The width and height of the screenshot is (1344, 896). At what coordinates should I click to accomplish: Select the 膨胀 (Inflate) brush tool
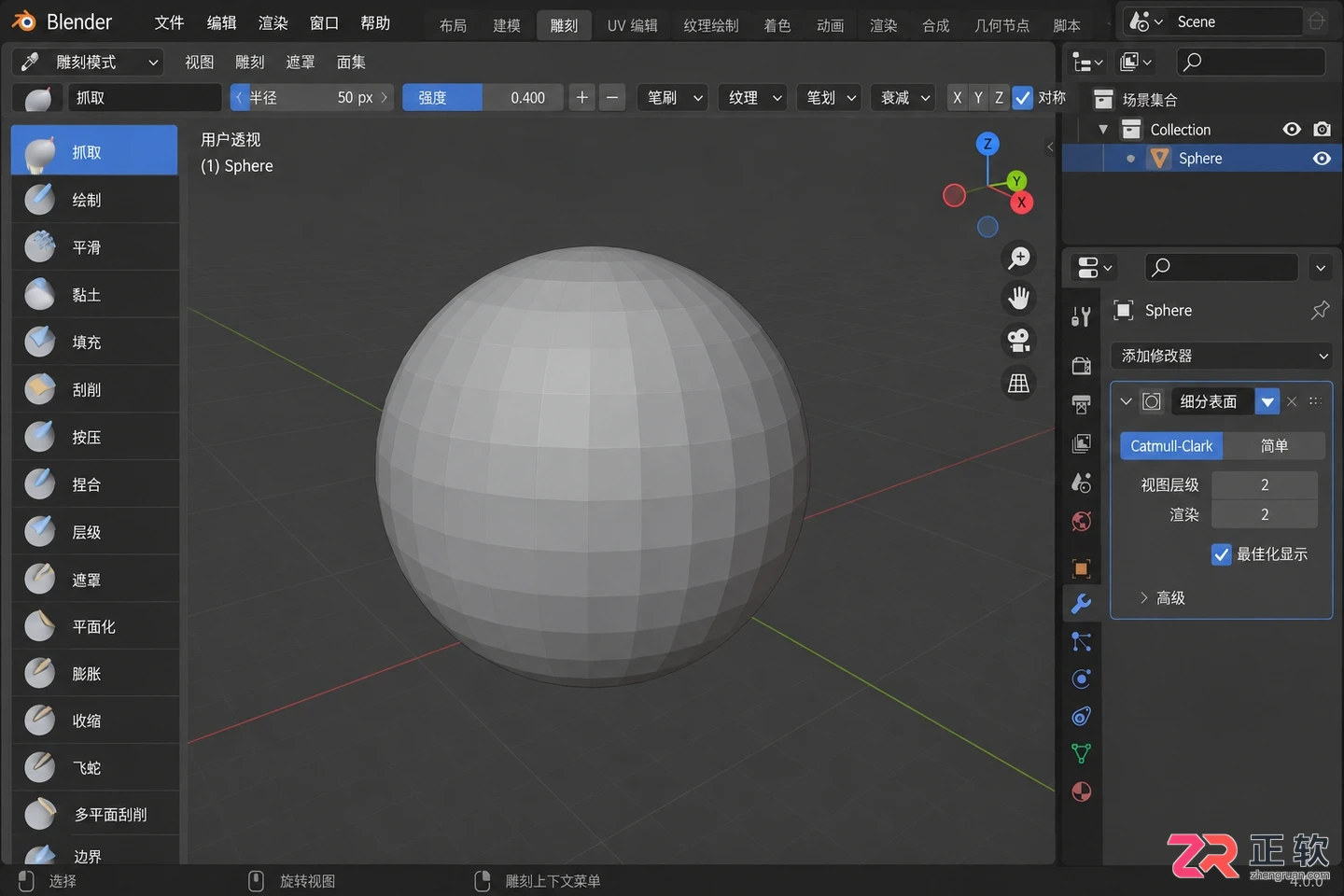[x=94, y=673]
